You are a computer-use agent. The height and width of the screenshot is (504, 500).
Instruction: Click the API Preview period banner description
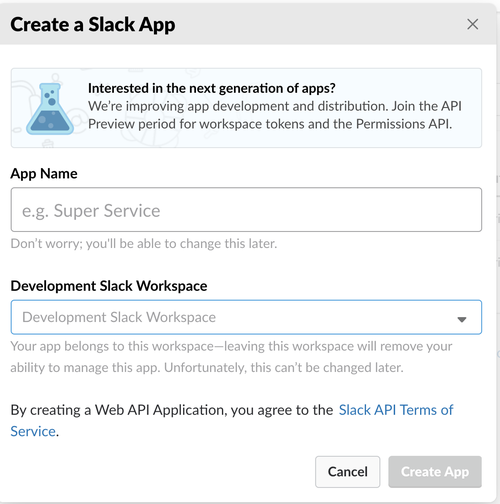275,115
